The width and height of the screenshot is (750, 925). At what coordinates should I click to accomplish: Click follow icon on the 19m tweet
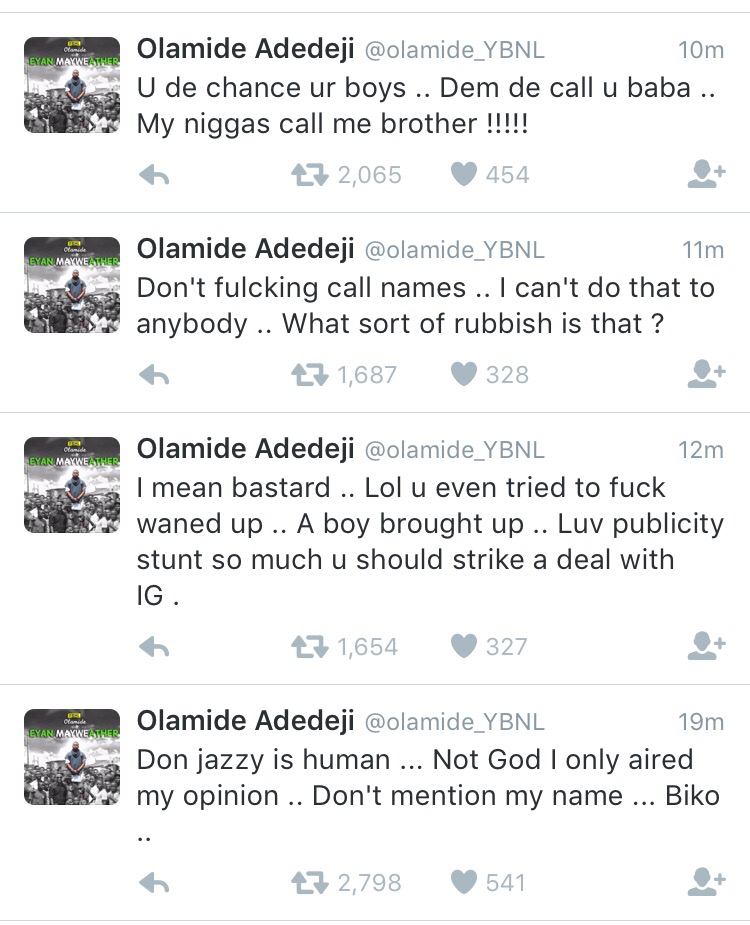pos(706,883)
